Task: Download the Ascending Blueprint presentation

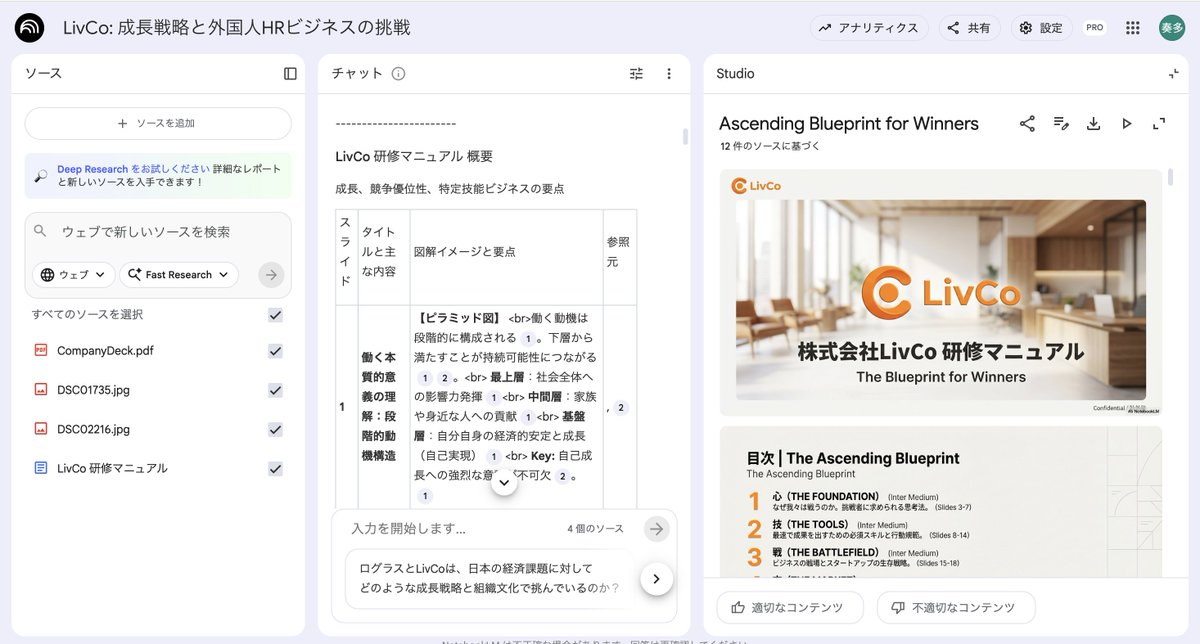Action: click(1093, 123)
